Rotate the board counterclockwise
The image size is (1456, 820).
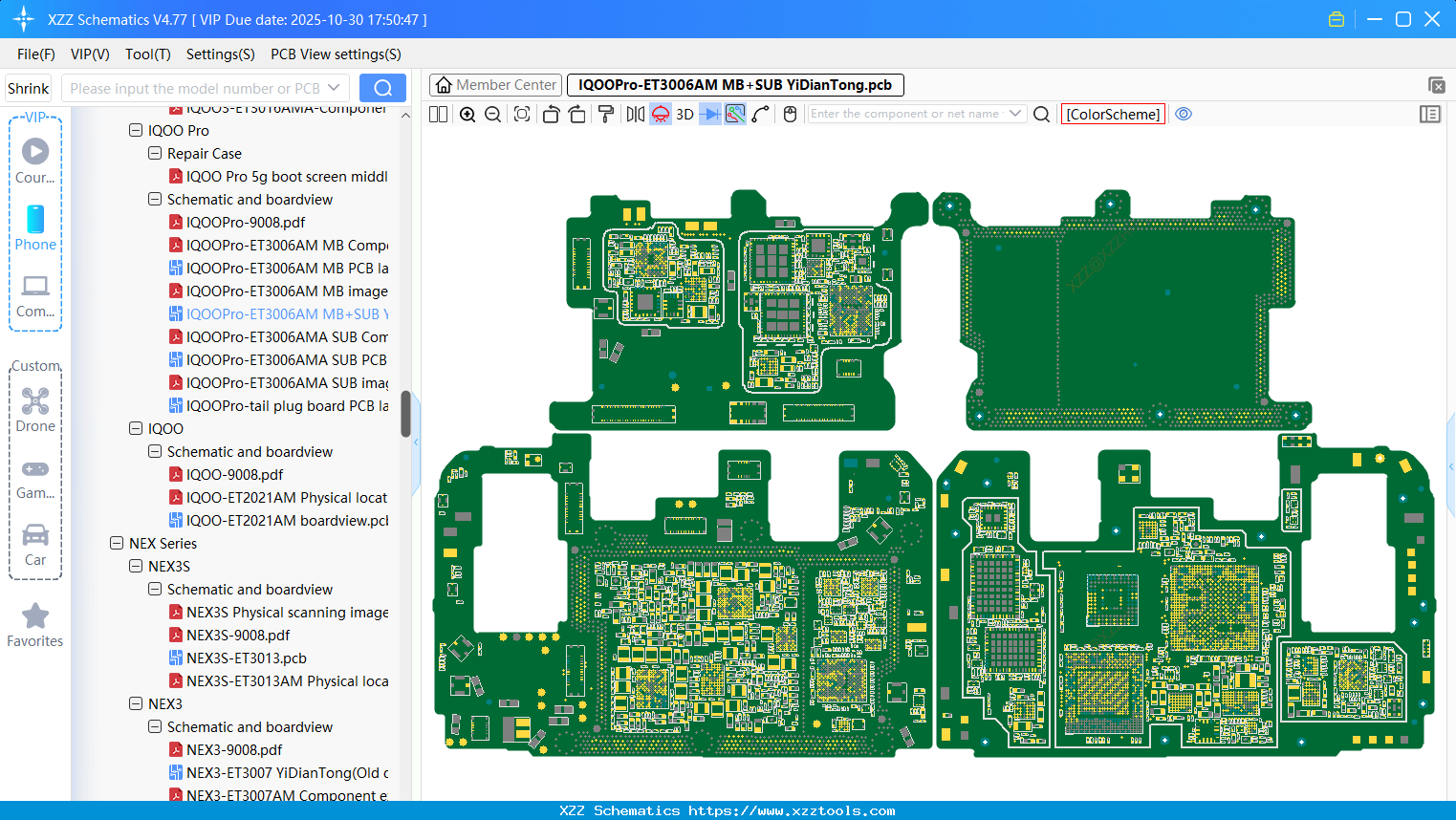coord(551,115)
